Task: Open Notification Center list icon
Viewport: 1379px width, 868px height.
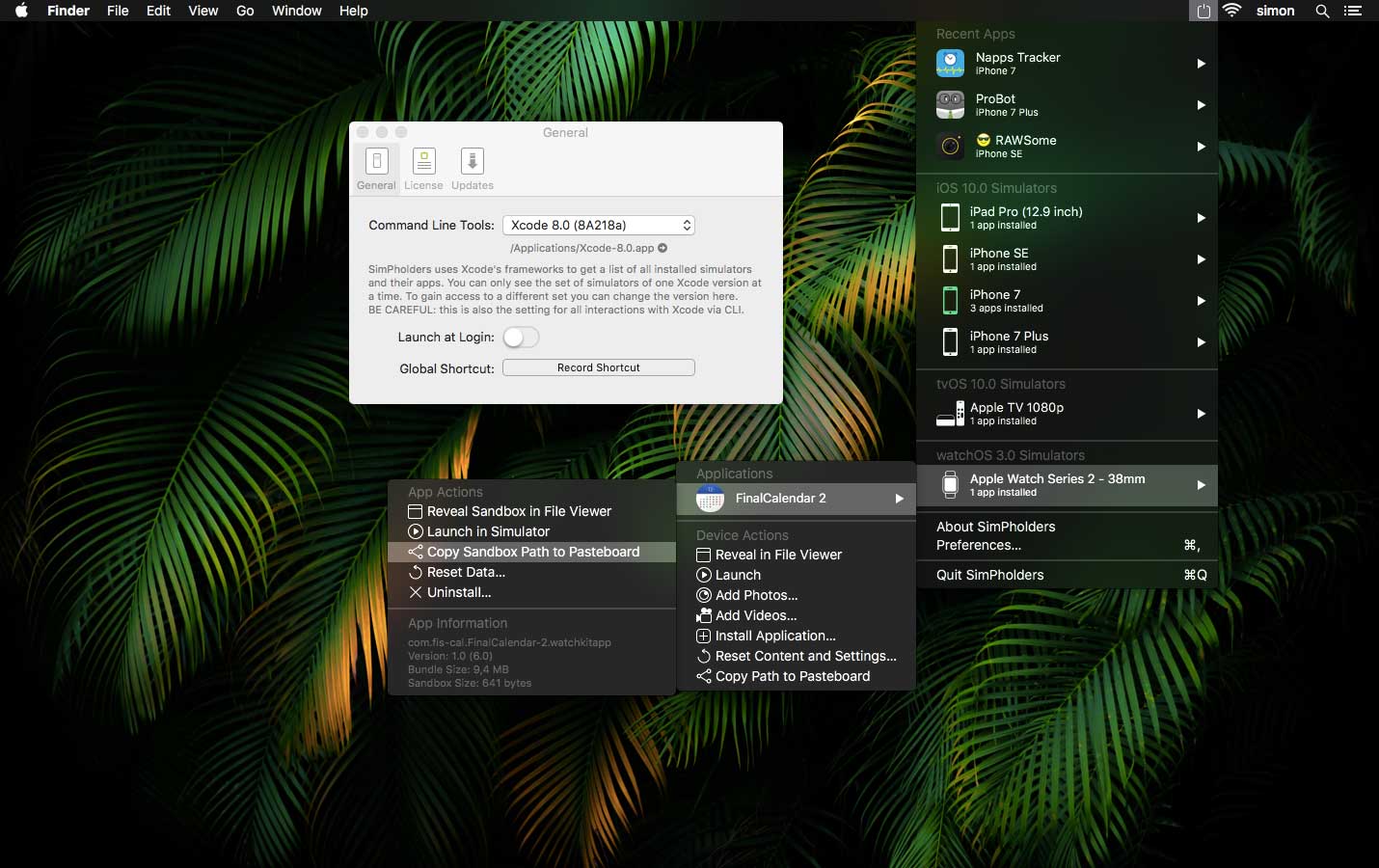Action: 1353,11
